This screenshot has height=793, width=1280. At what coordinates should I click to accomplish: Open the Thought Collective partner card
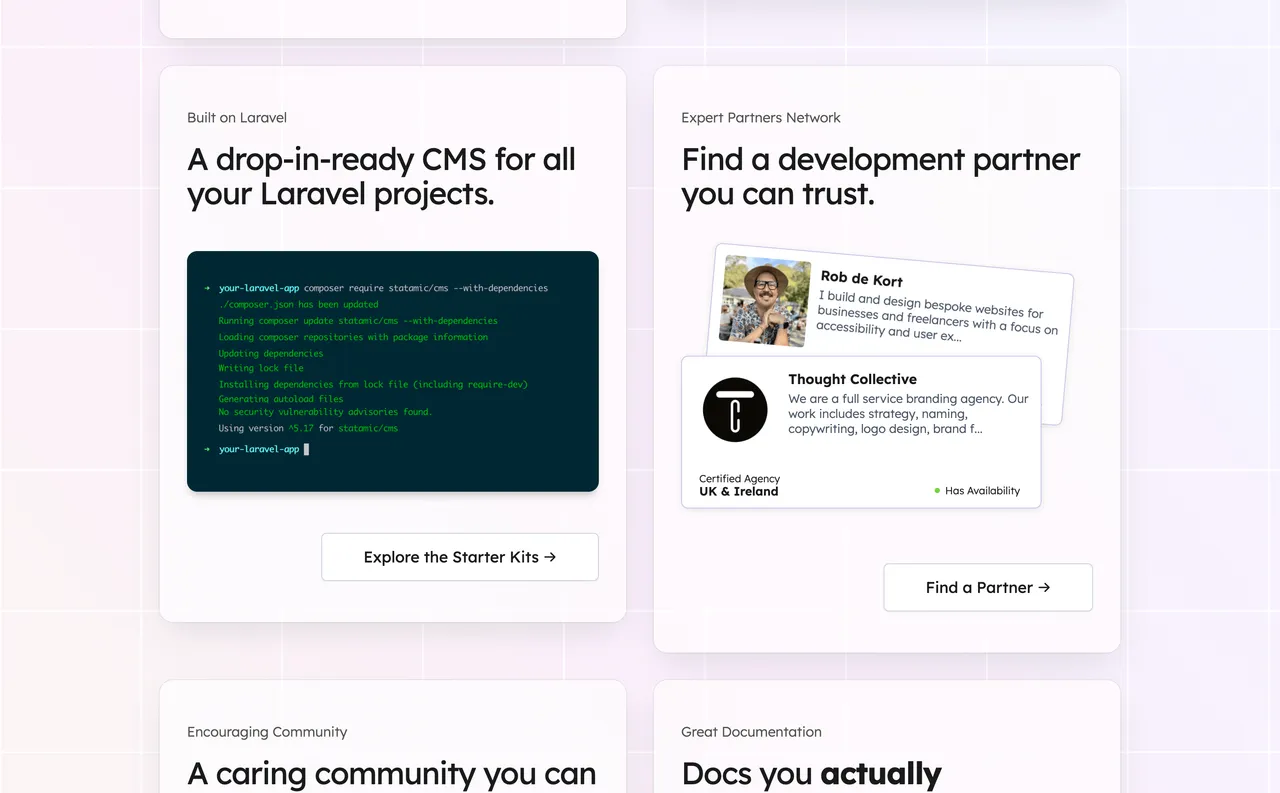coord(861,430)
